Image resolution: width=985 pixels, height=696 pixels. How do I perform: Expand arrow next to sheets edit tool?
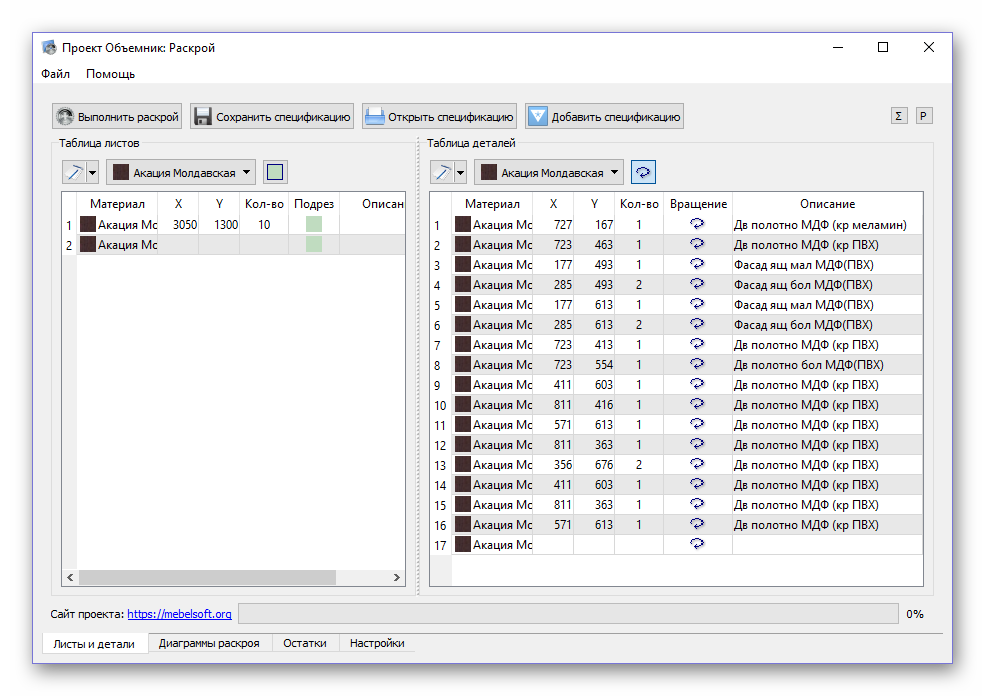point(93,172)
